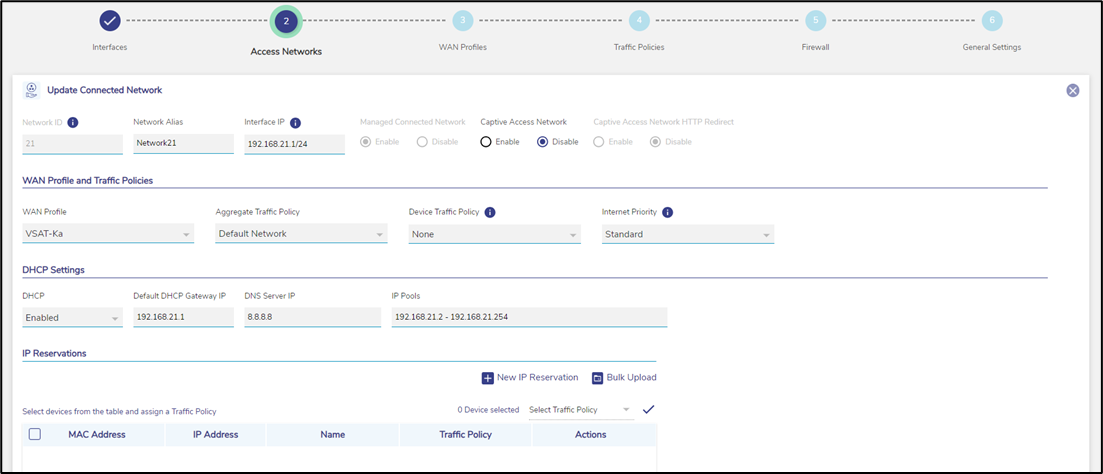Viewport: 1103px width, 474px height.
Task: Select Disable for Captive Access Network
Action: (x=542, y=141)
